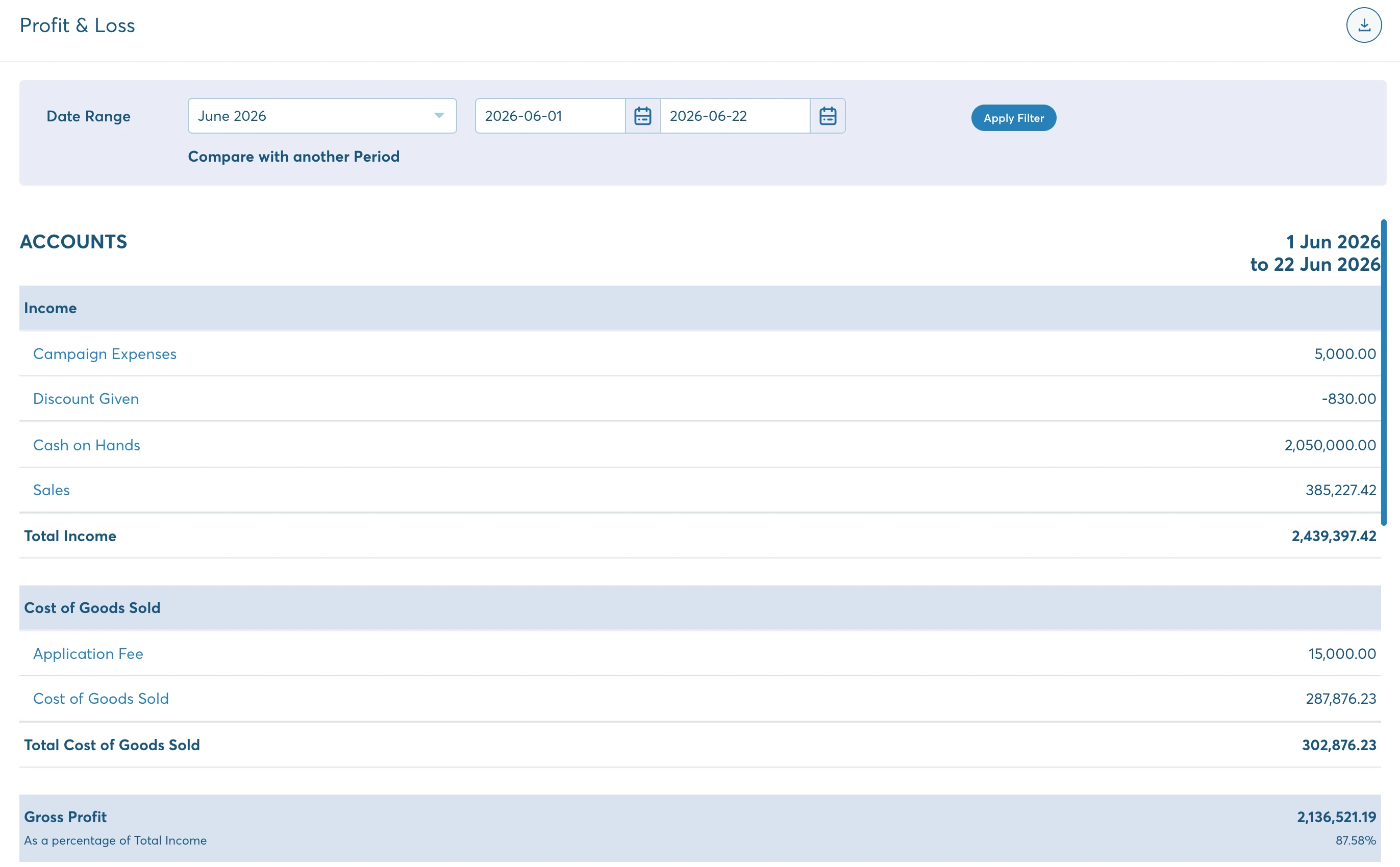The width and height of the screenshot is (1400, 867).
Task: Open the Sales account
Action: (52, 490)
